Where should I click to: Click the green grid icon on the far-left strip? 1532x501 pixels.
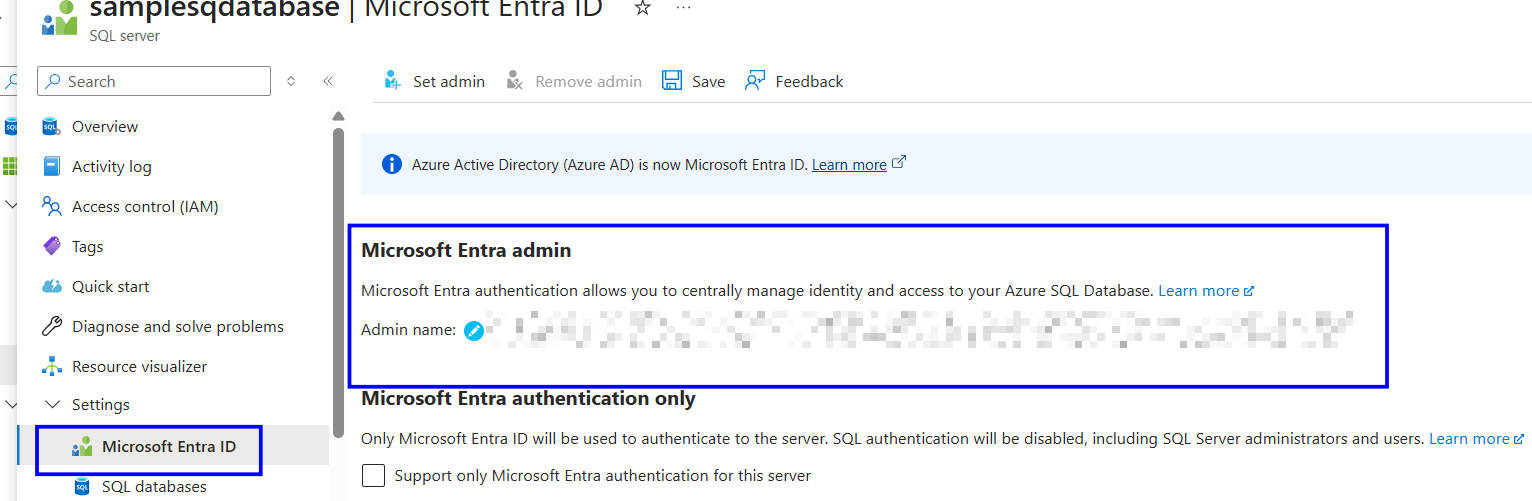11,166
